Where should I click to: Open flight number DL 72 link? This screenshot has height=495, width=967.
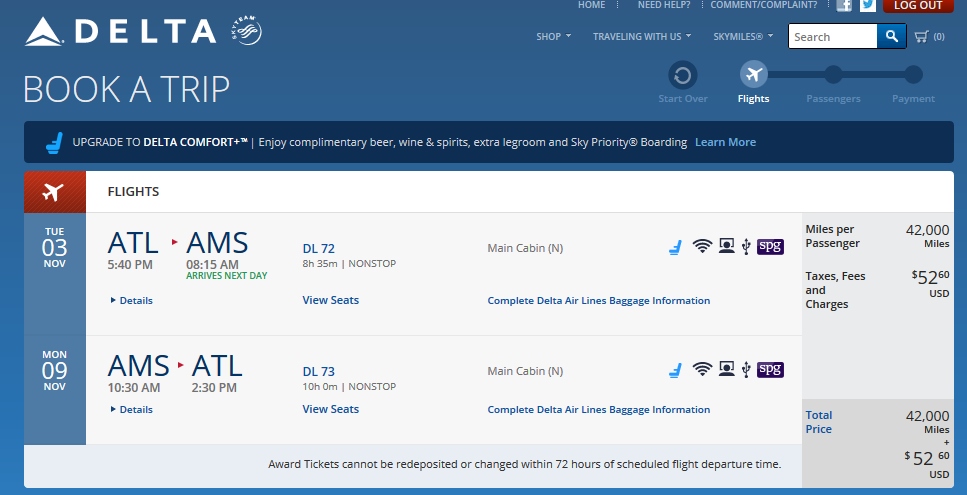pos(319,248)
